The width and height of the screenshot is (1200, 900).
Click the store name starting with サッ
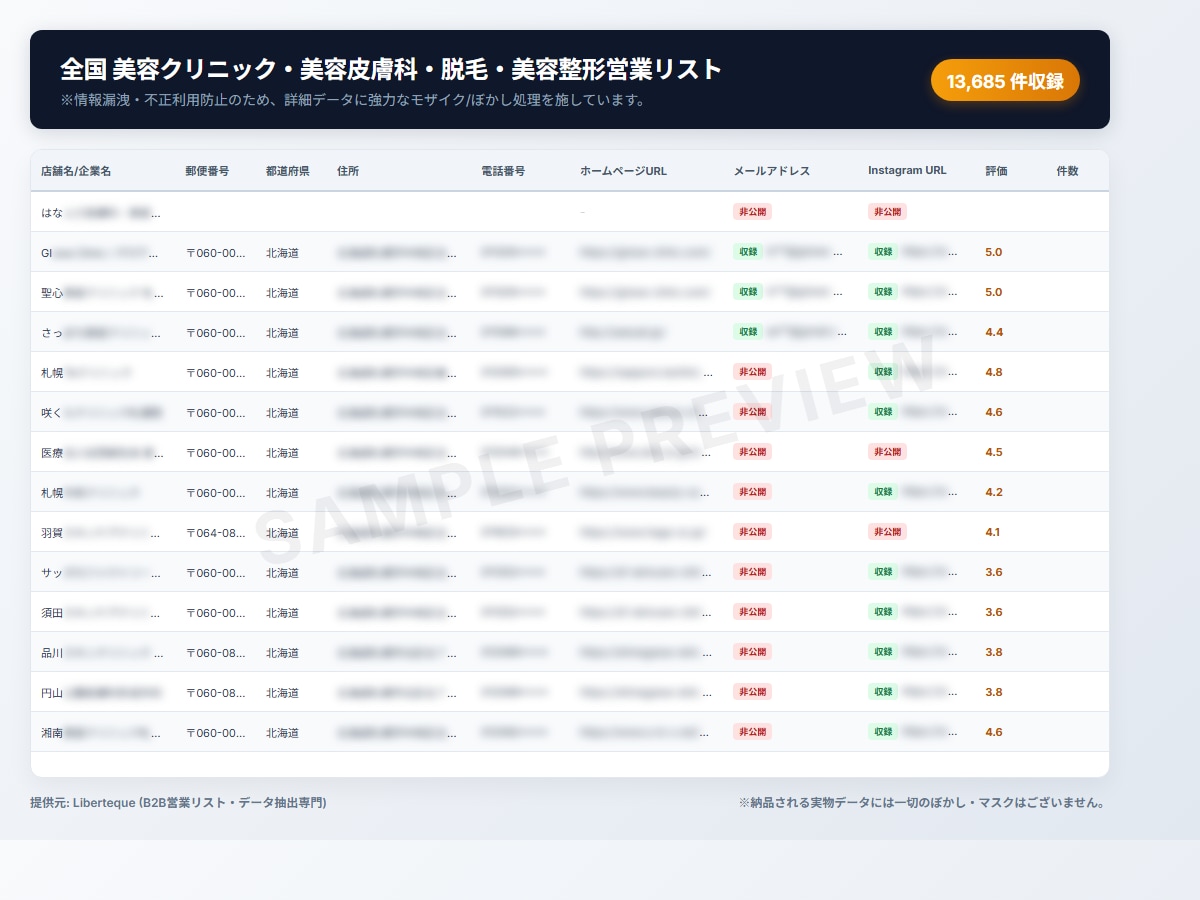coord(101,572)
